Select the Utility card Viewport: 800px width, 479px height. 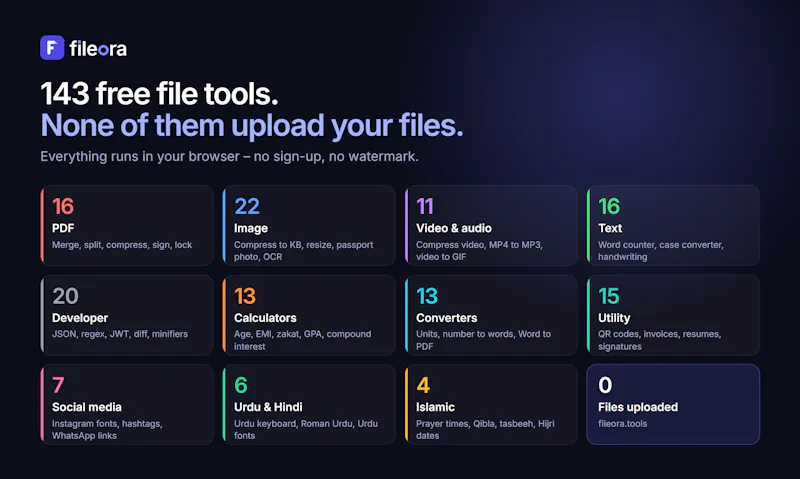(x=673, y=315)
